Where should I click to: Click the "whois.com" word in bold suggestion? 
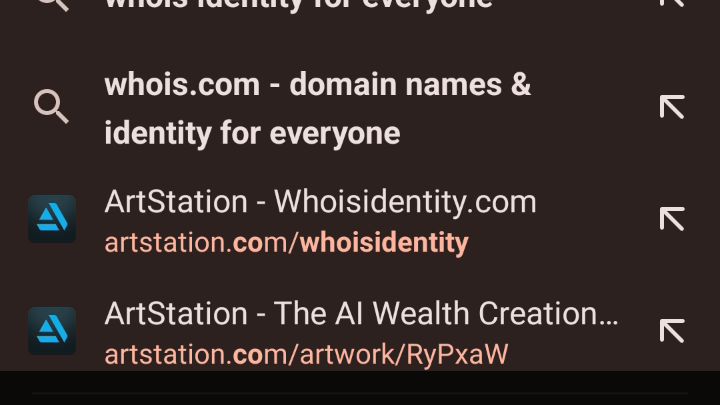pyautogui.click(x=182, y=85)
